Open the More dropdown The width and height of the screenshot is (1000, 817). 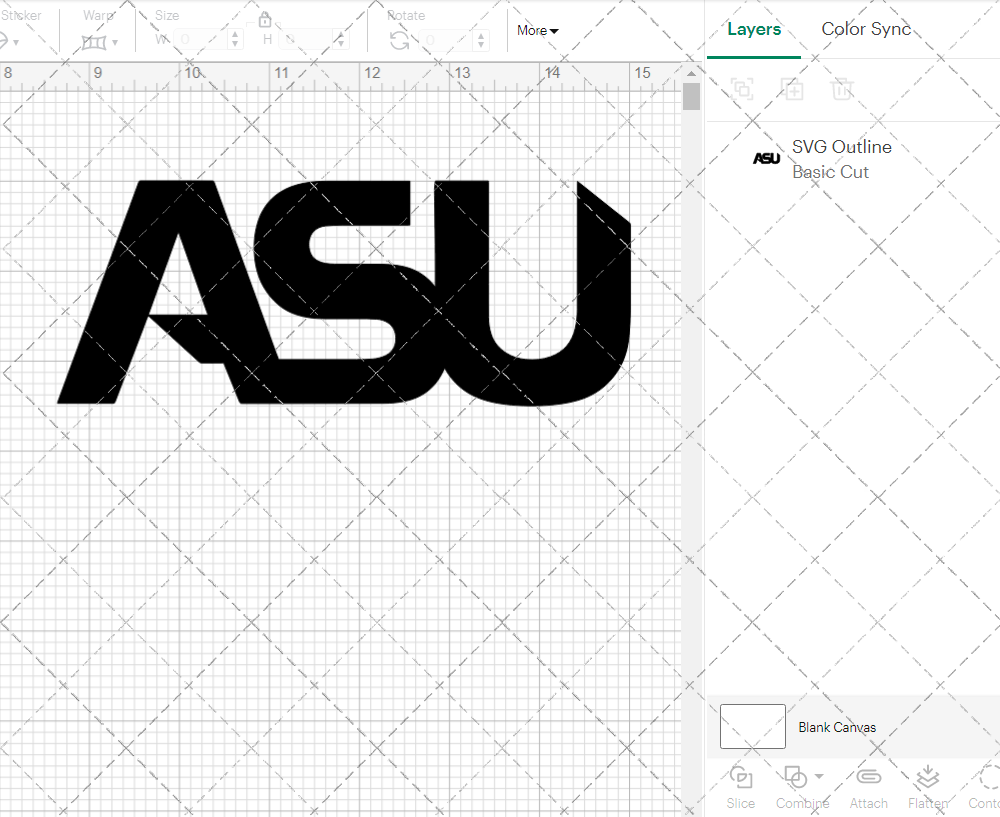coord(537,31)
